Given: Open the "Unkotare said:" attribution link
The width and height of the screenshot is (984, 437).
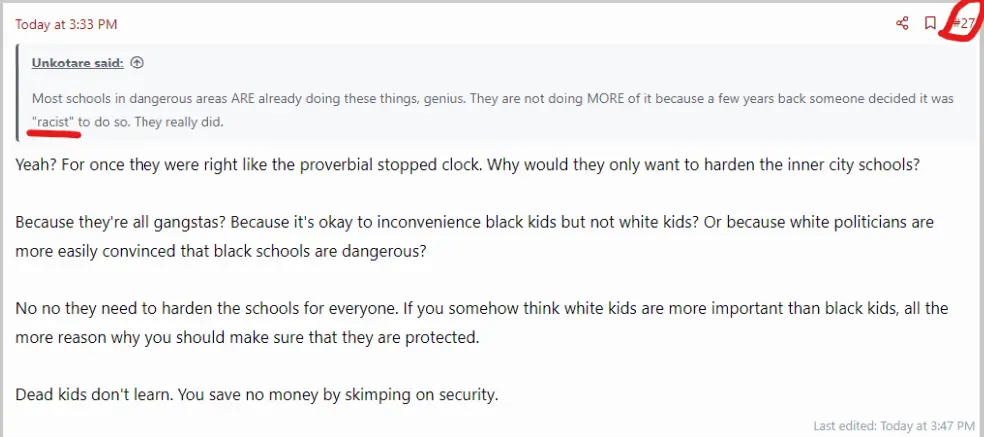Looking at the screenshot, I should coord(78,62).
